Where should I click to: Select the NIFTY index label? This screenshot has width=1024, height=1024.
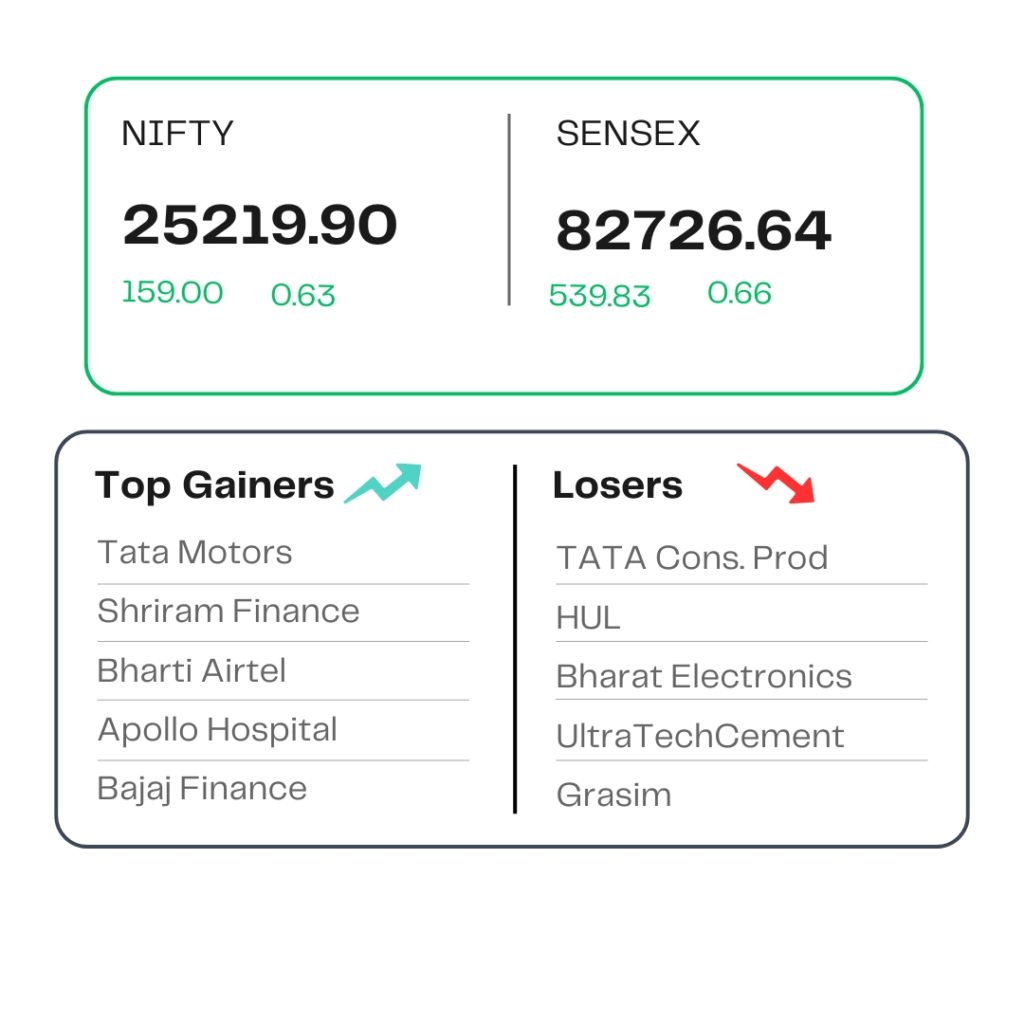pyautogui.click(x=178, y=133)
